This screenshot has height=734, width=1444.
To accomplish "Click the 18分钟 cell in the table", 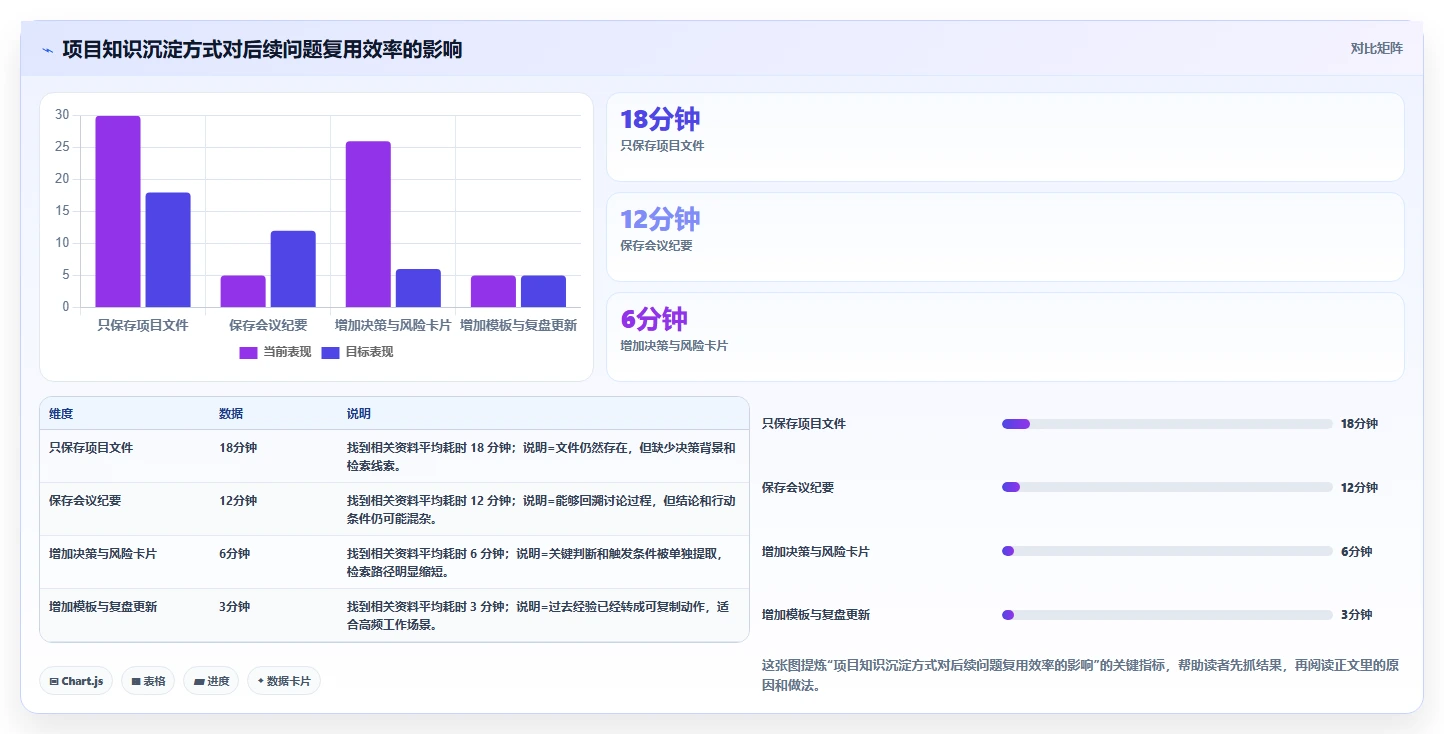I will coord(238,448).
